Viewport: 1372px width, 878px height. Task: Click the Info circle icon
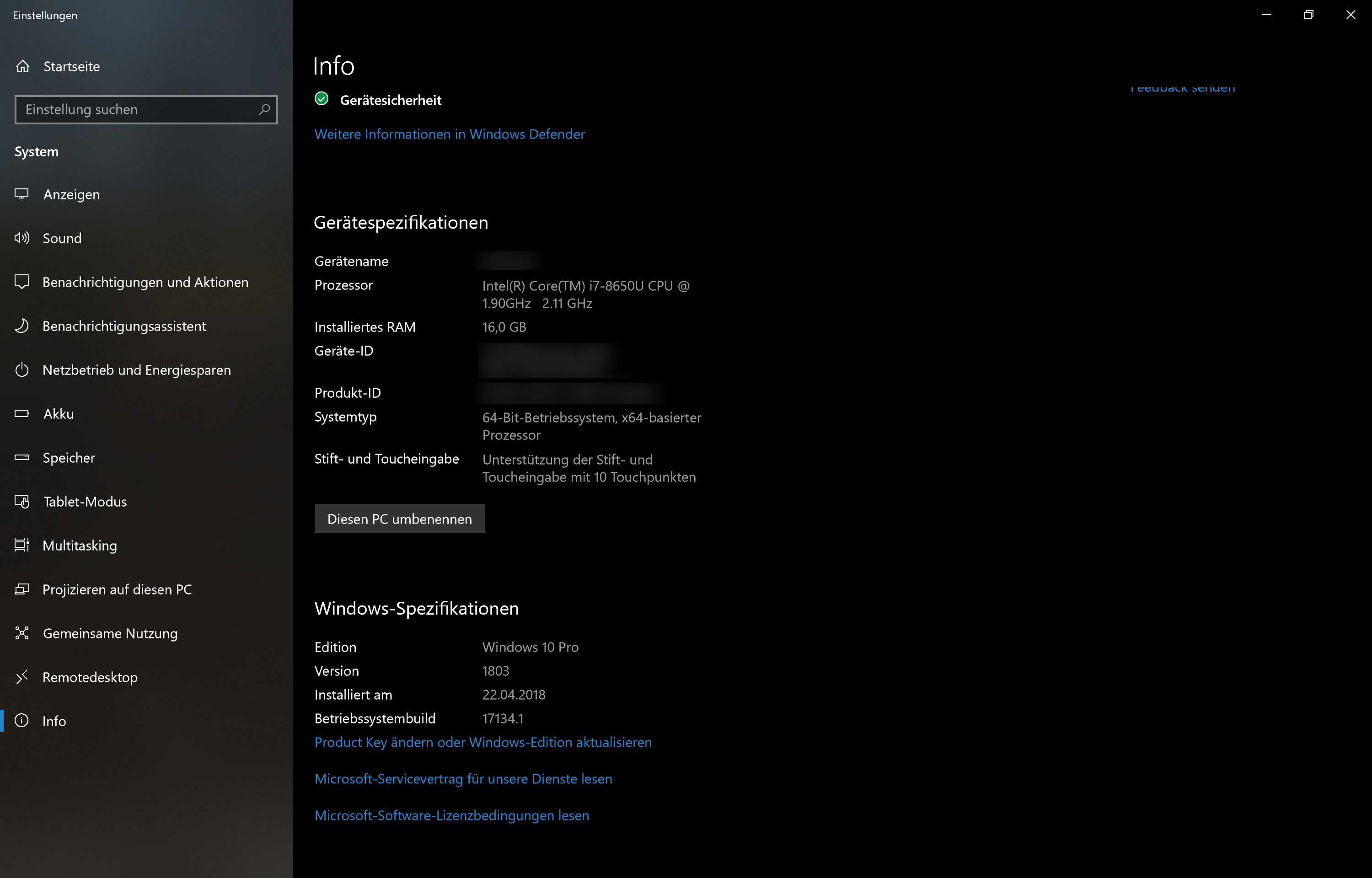coord(21,721)
